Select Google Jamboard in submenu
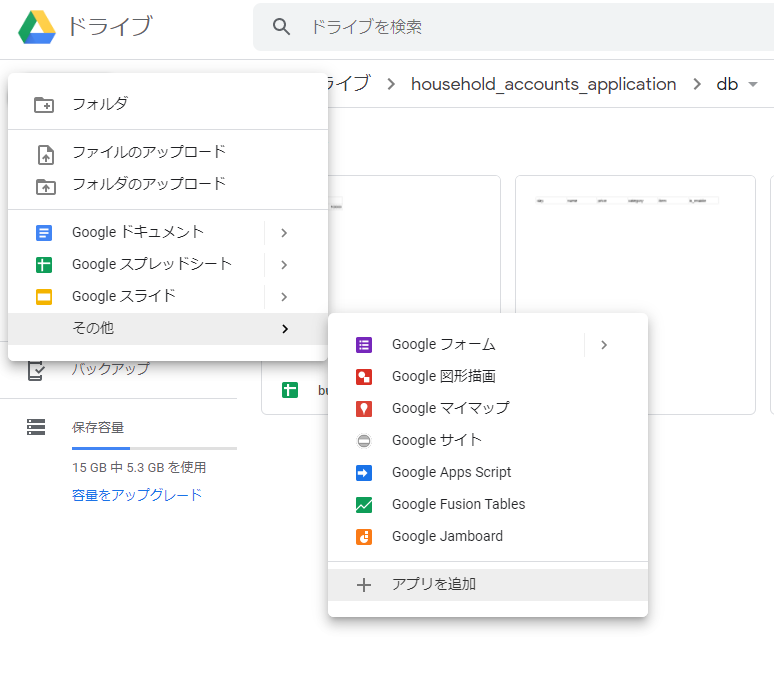 pos(488,537)
